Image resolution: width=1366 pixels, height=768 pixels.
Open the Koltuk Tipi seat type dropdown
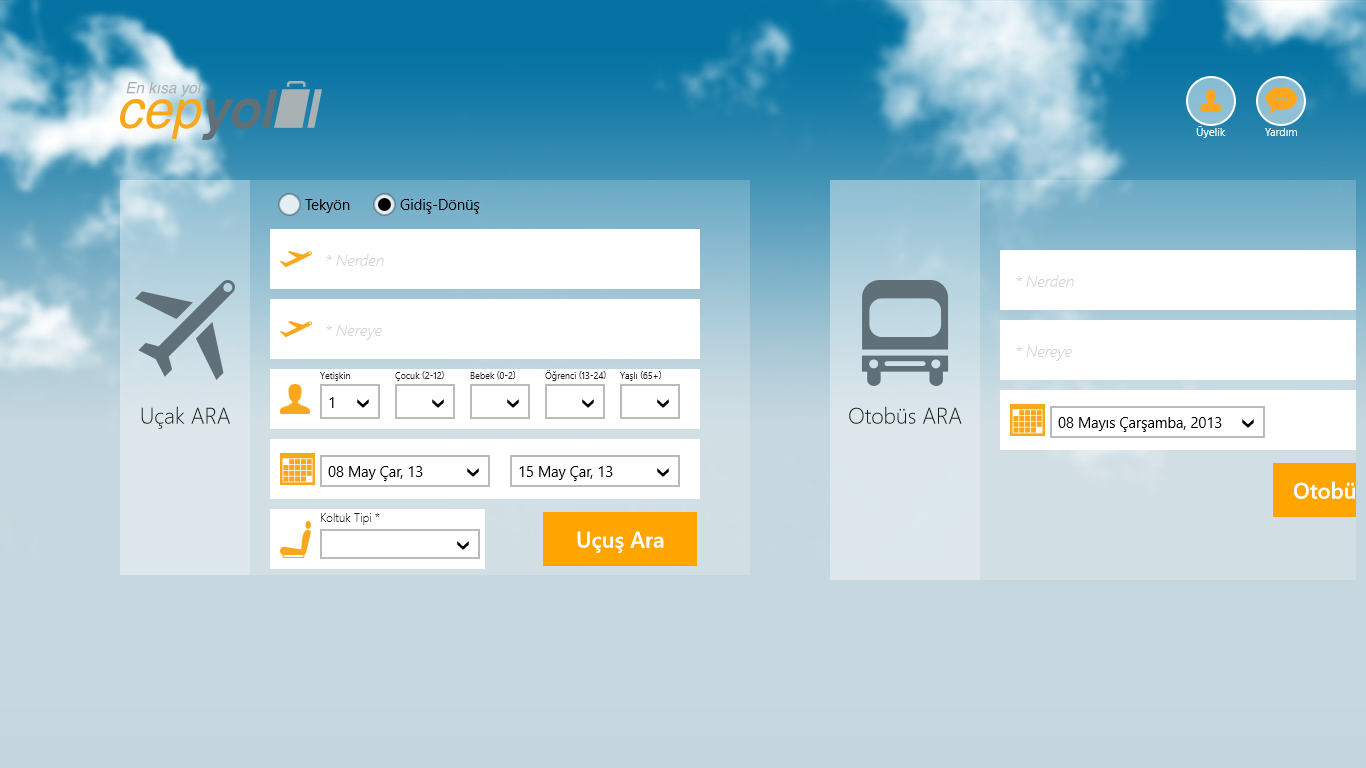[x=399, y=544]
